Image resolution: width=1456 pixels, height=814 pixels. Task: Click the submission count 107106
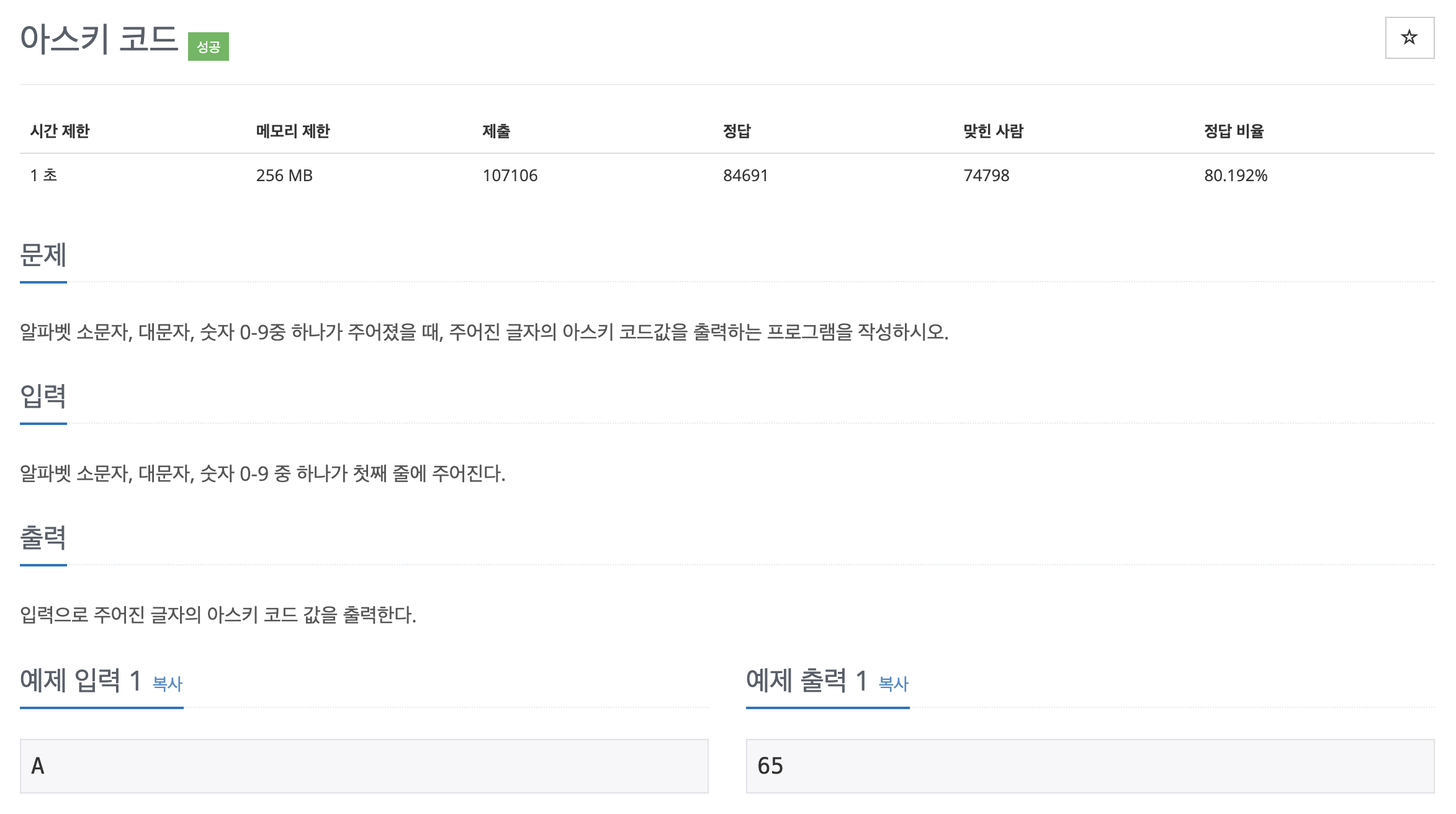[x=510, y=176]
